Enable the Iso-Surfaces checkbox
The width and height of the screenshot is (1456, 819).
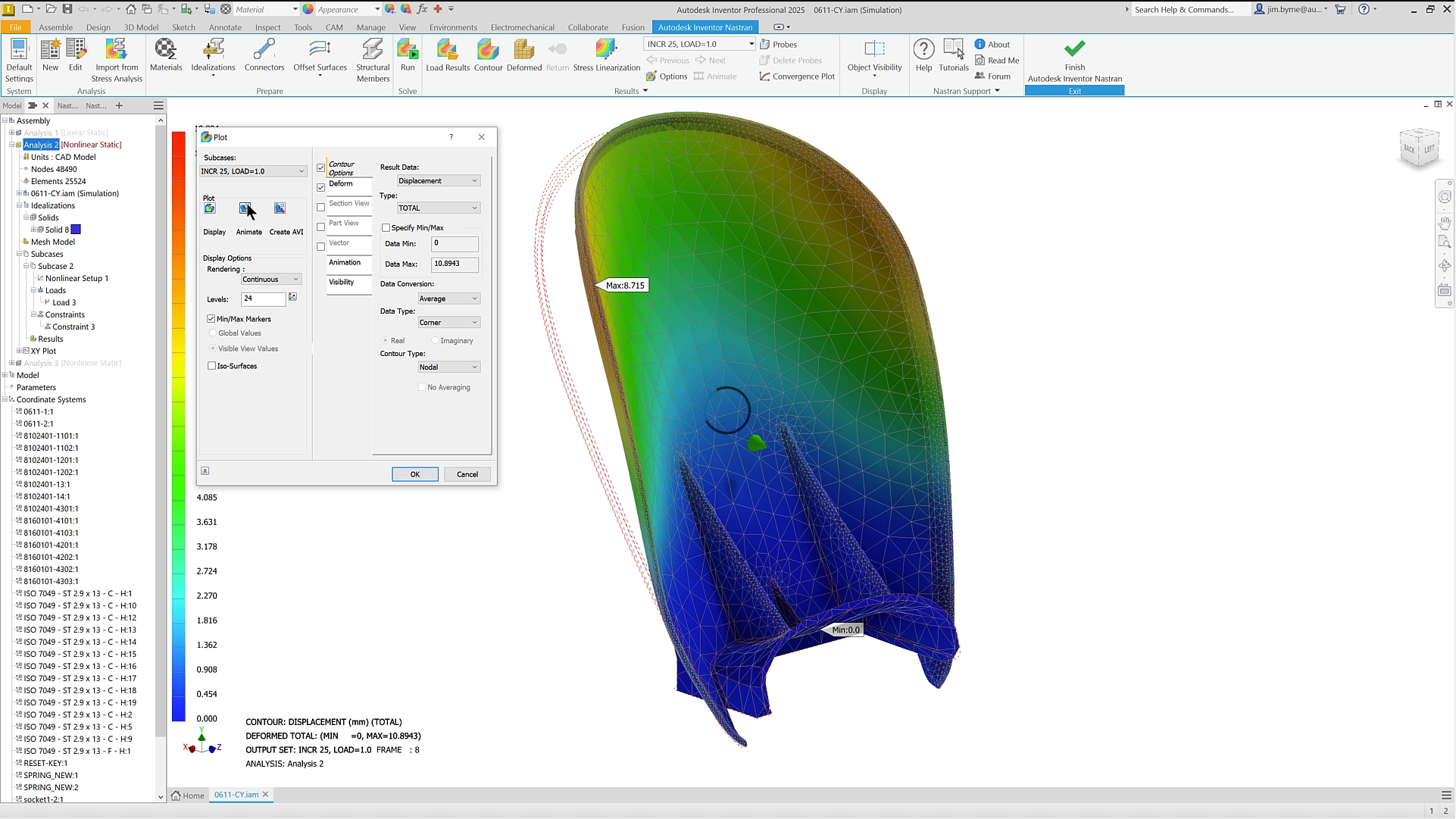[x=211, y=366]
